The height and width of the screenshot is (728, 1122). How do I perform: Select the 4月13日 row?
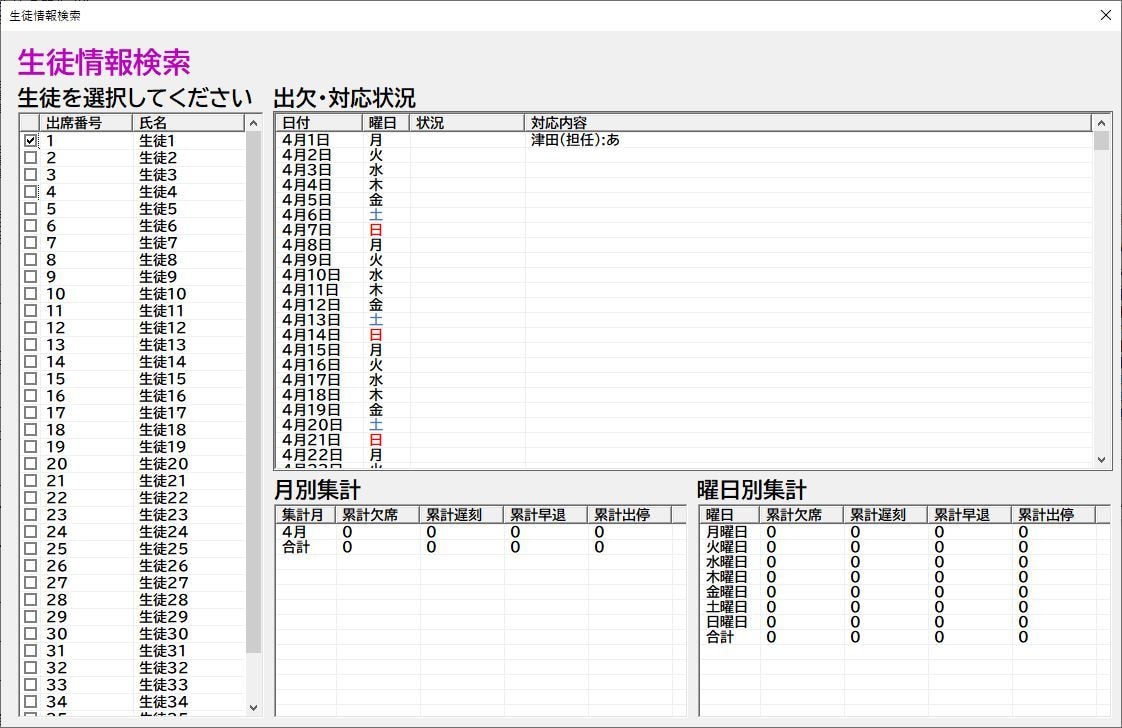click(683, 320)
